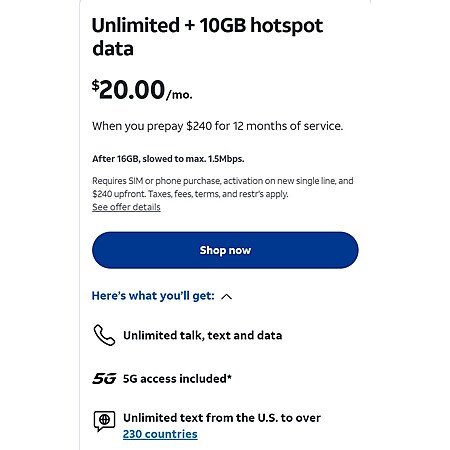Click the phone handset icon
450x450 pixels.
pos(104,335)
